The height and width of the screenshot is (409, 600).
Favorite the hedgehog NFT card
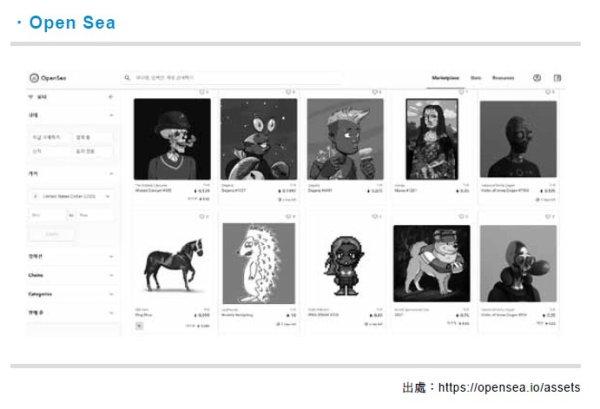tap(288, 217)
